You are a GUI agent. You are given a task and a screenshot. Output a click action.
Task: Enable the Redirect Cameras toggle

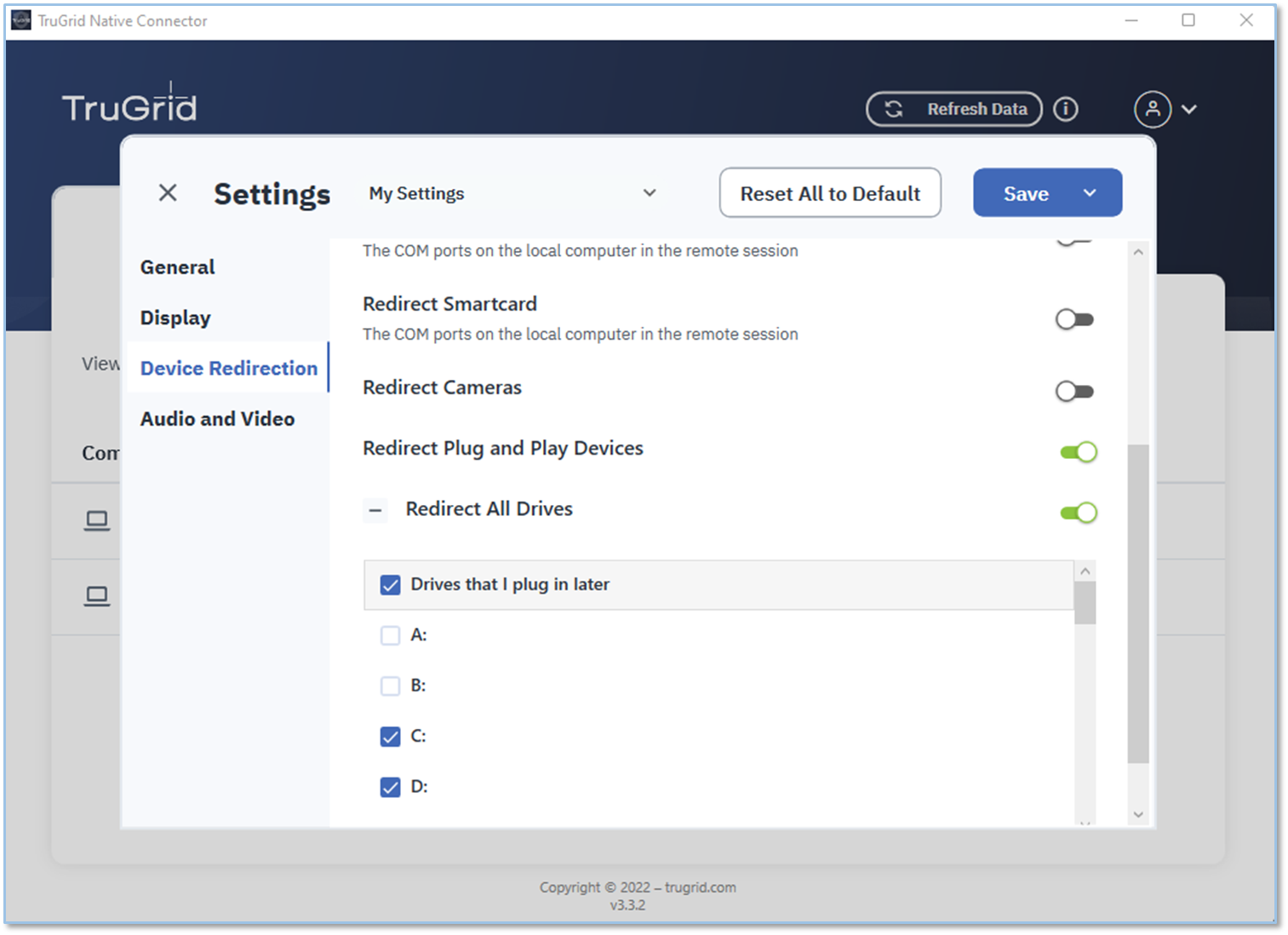coord(1074,392)
